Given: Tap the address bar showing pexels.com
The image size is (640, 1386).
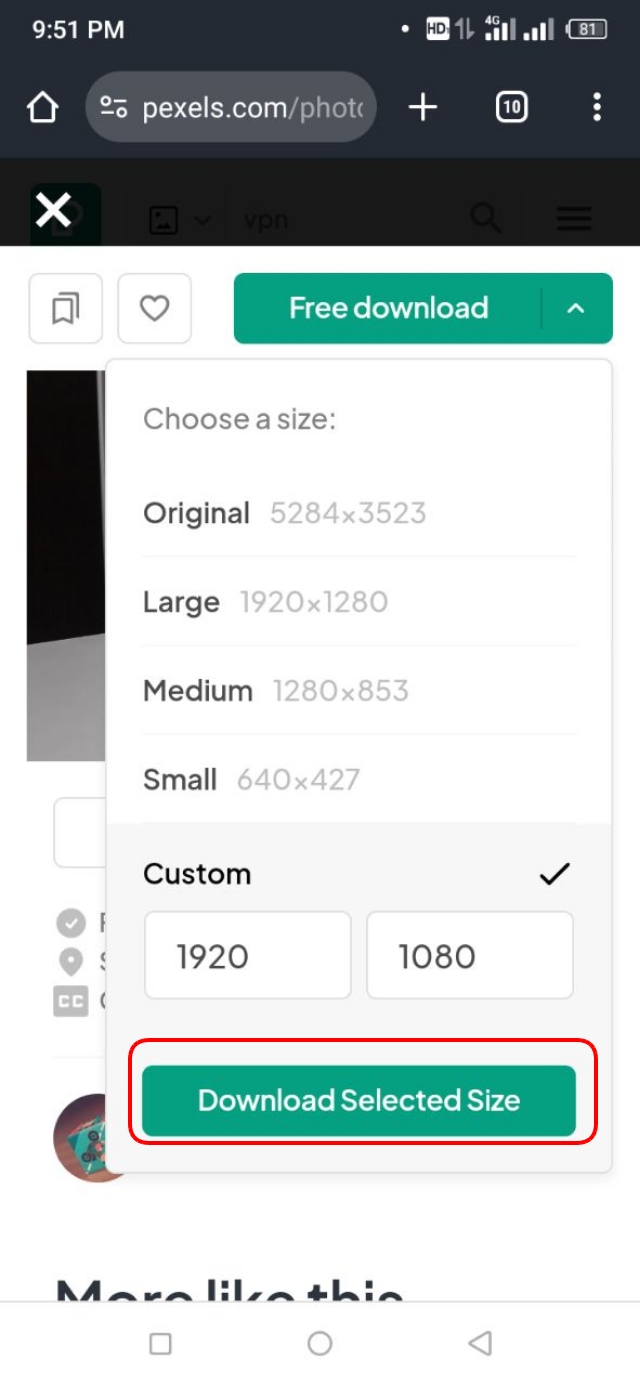Looking at the screenshot, I should [x=230, y=107].
